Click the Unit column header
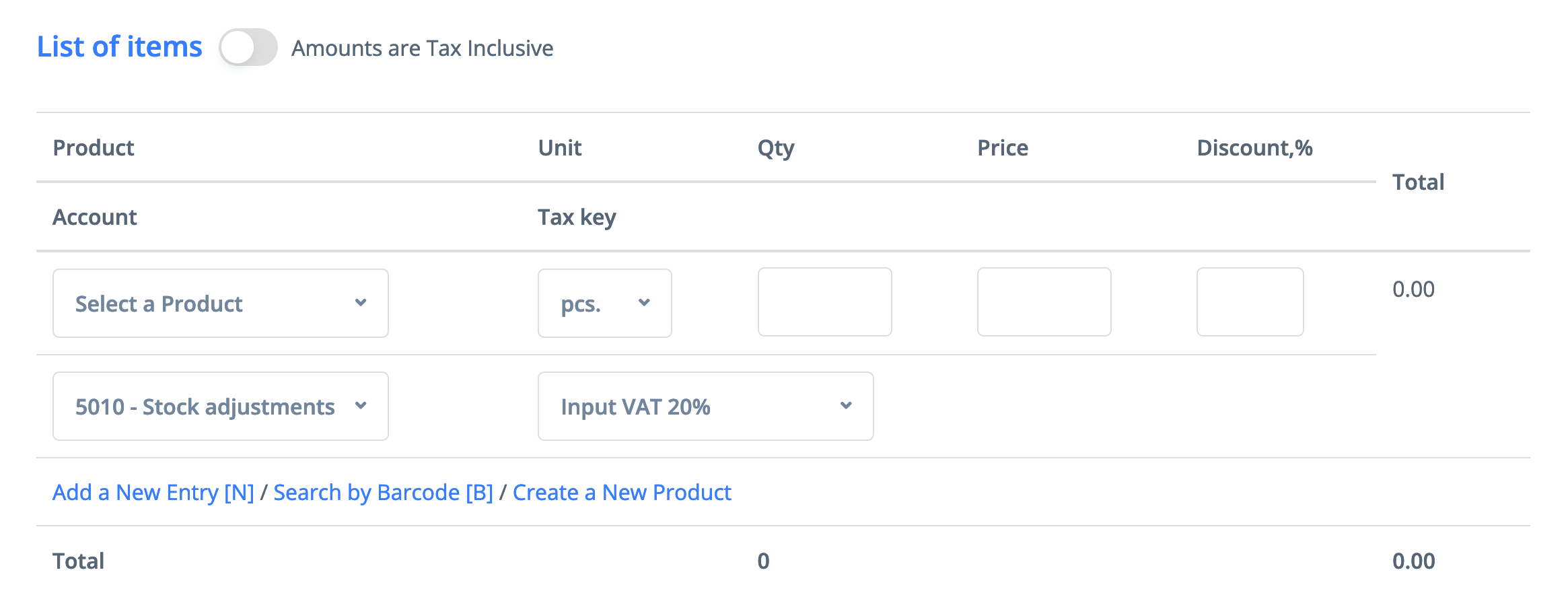This screenshot has width=1568, height=599. pos(560,148)
